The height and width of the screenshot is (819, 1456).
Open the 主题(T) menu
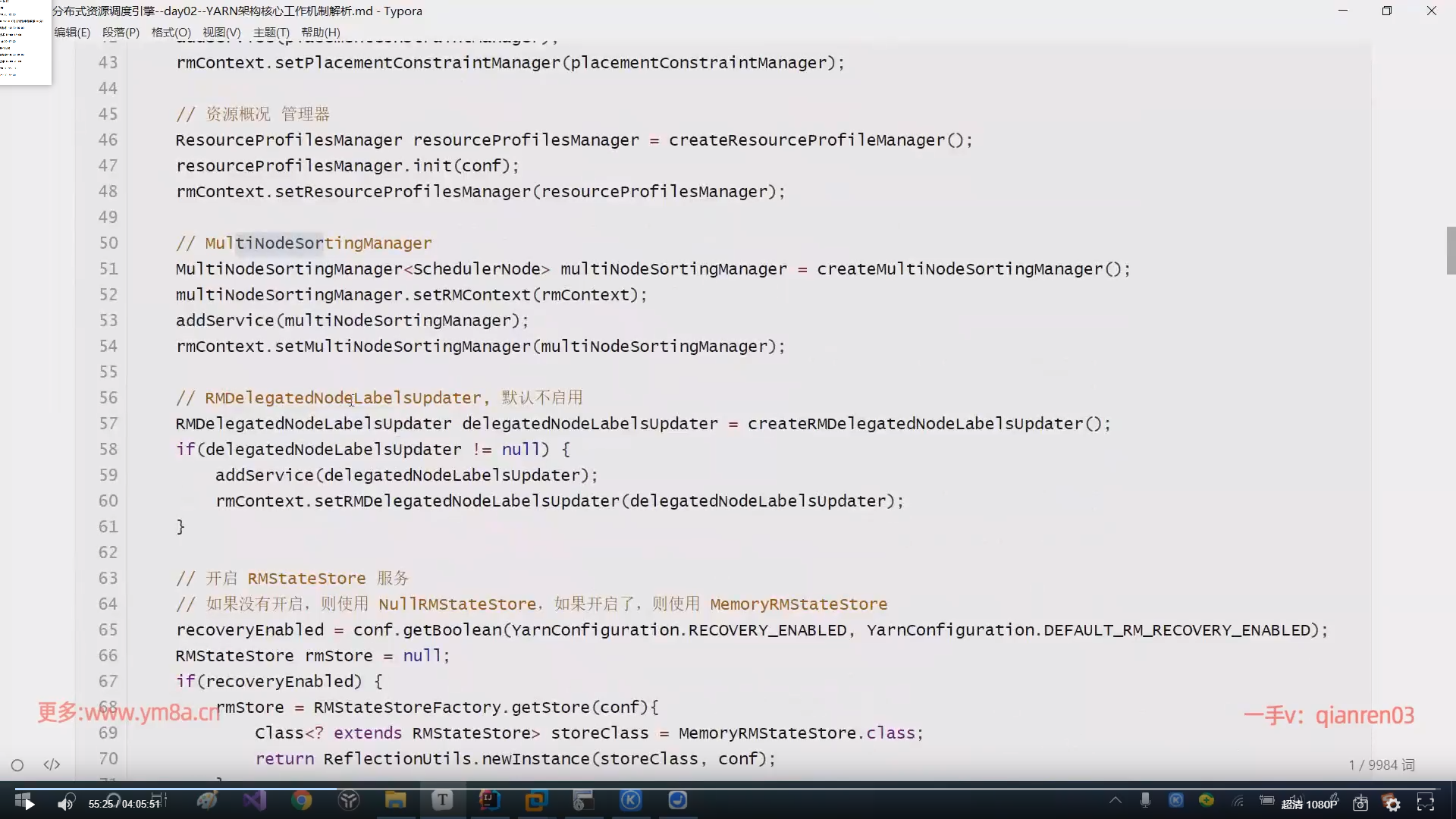271,33
